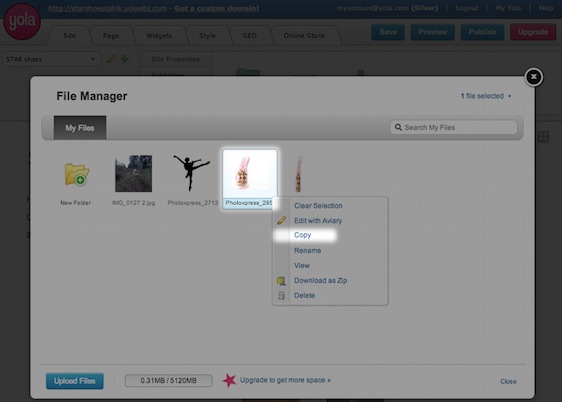The width and height of the screenshot is (562, 402).
Task: Click the yola logo
Action: click(x=22, y=21)
